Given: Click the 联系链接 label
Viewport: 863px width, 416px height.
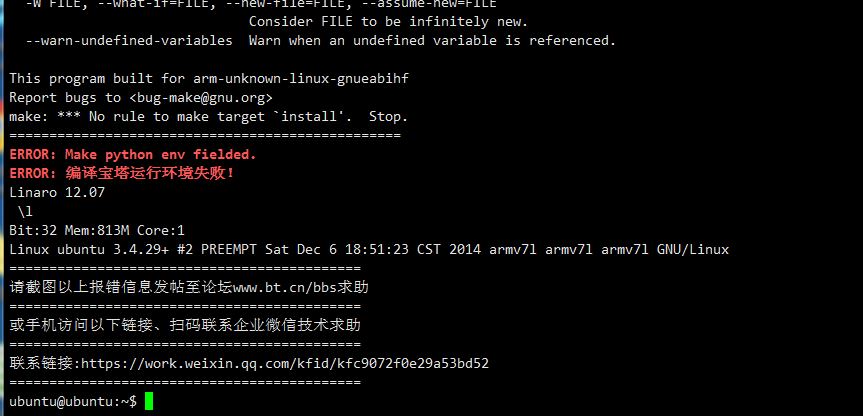Looking at the screenshot, I should point(44,363).
